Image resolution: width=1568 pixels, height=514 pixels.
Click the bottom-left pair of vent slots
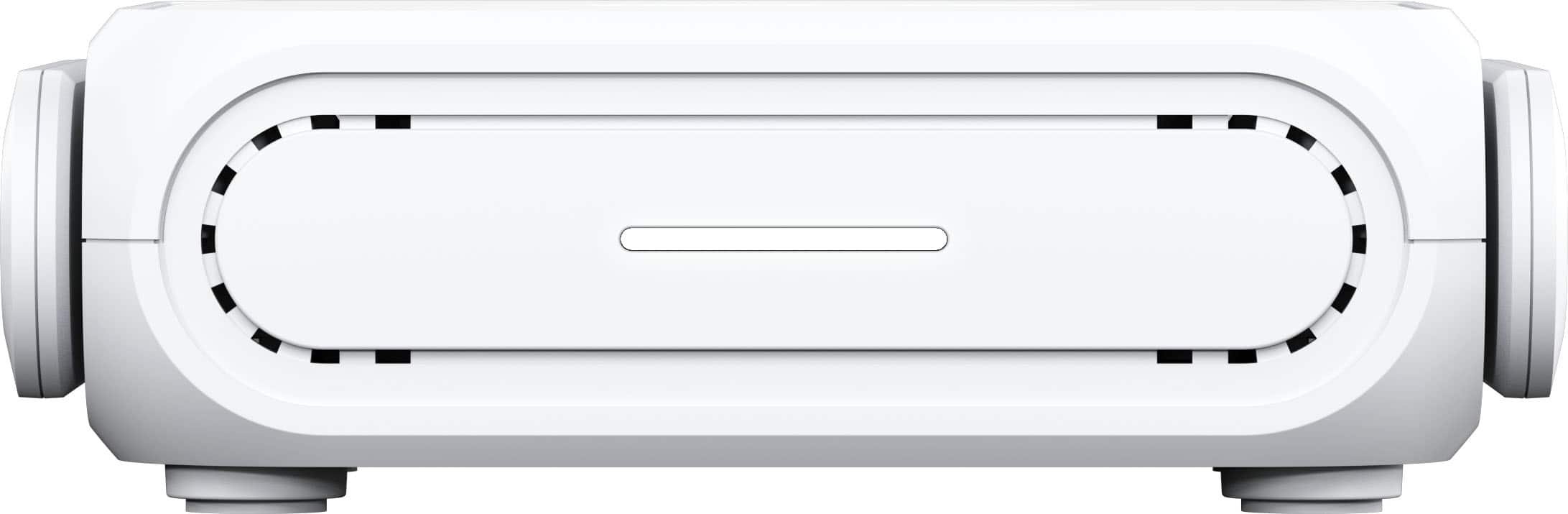point(361,356)
